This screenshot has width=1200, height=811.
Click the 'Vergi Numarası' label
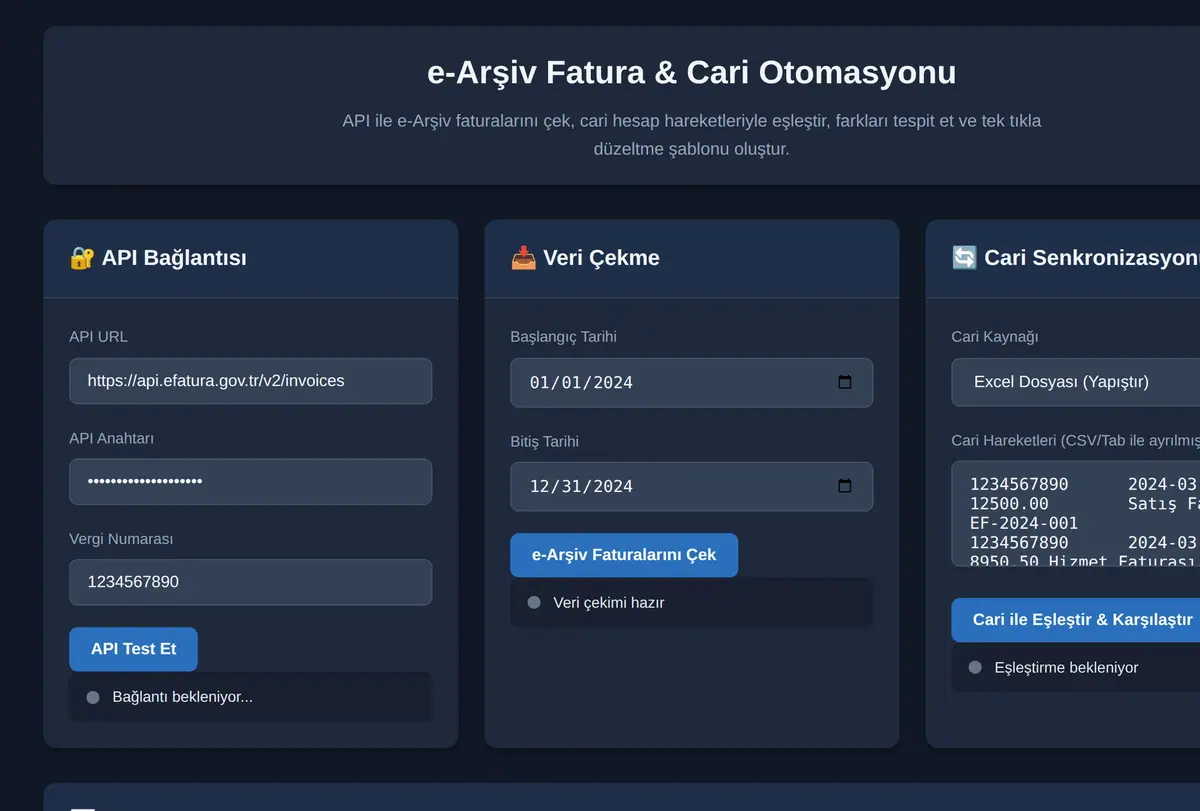(121, 539)
